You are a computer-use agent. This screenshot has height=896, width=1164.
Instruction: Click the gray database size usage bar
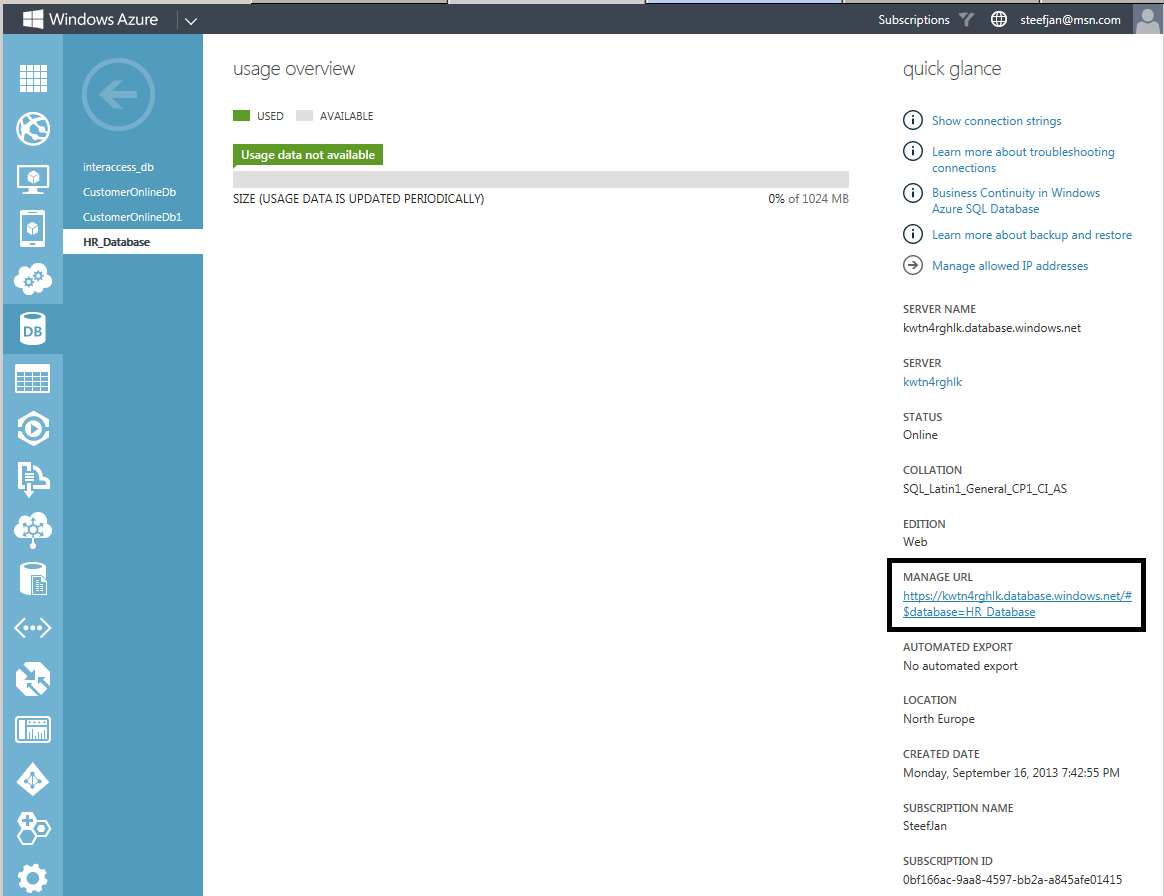coord(540,179)
